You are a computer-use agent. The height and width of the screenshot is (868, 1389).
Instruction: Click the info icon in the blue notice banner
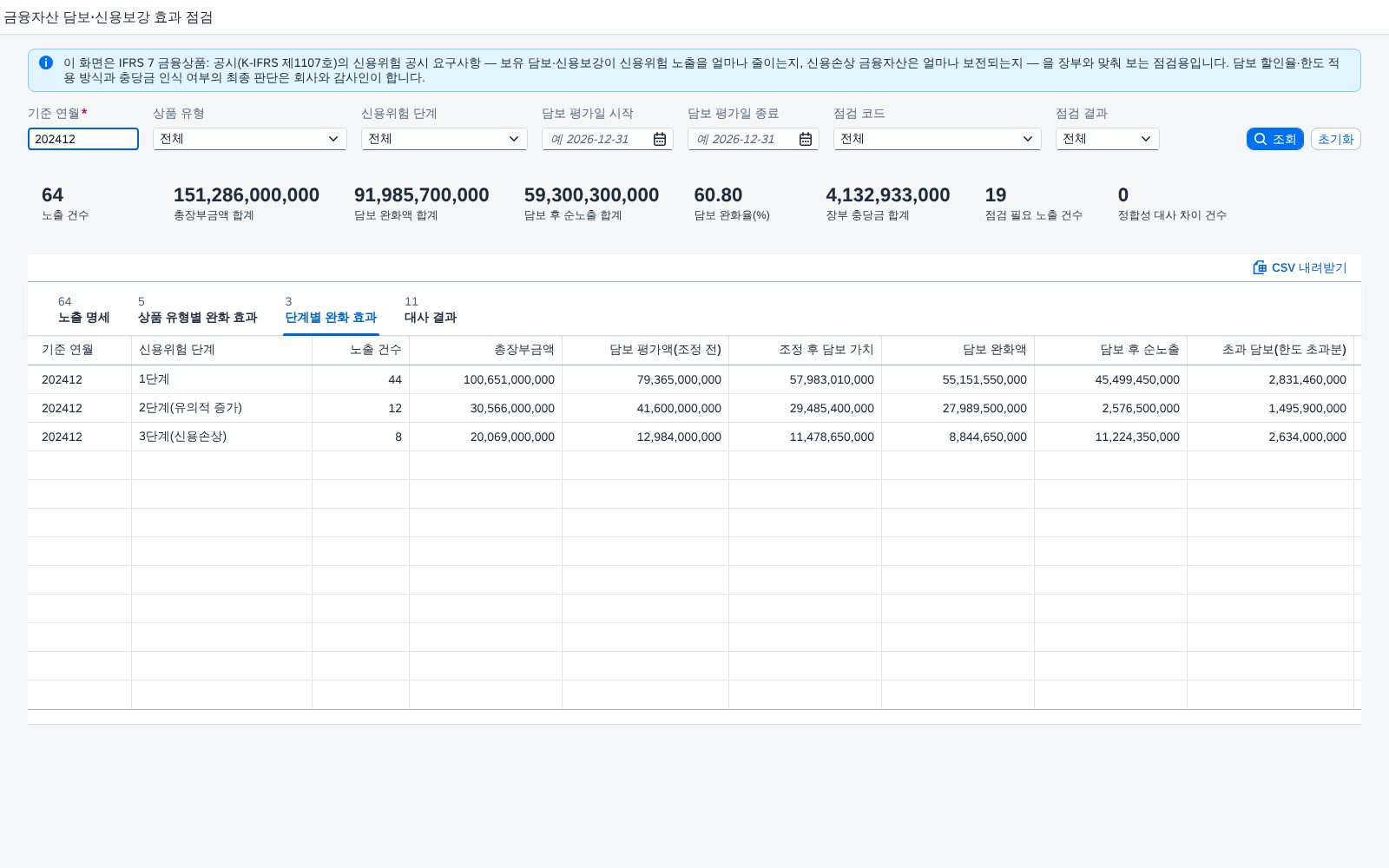[x=46, y=62]
